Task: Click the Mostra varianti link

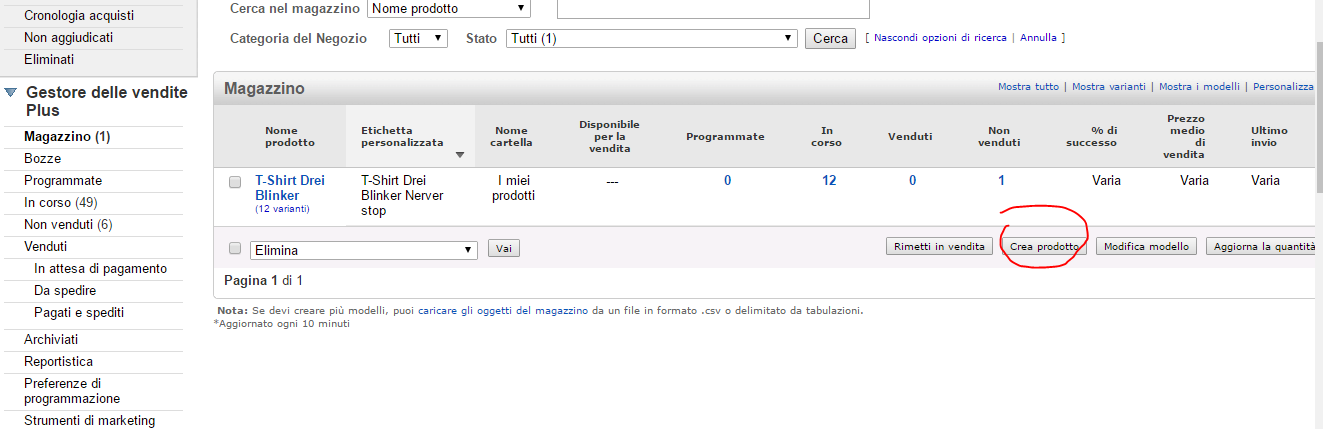Action: point(1108,87)
